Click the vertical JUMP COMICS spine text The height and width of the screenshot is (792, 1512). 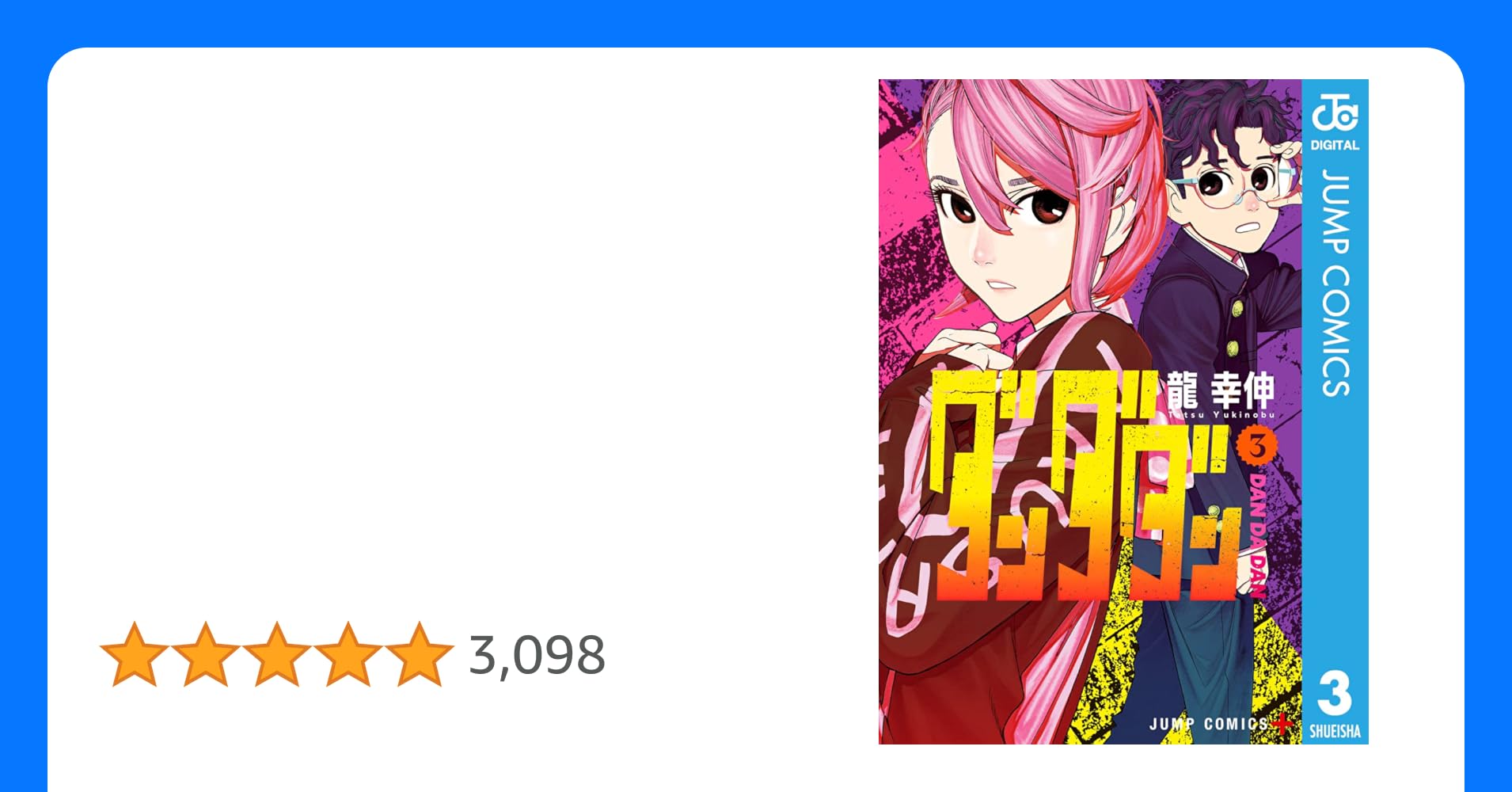point(1335,283)
